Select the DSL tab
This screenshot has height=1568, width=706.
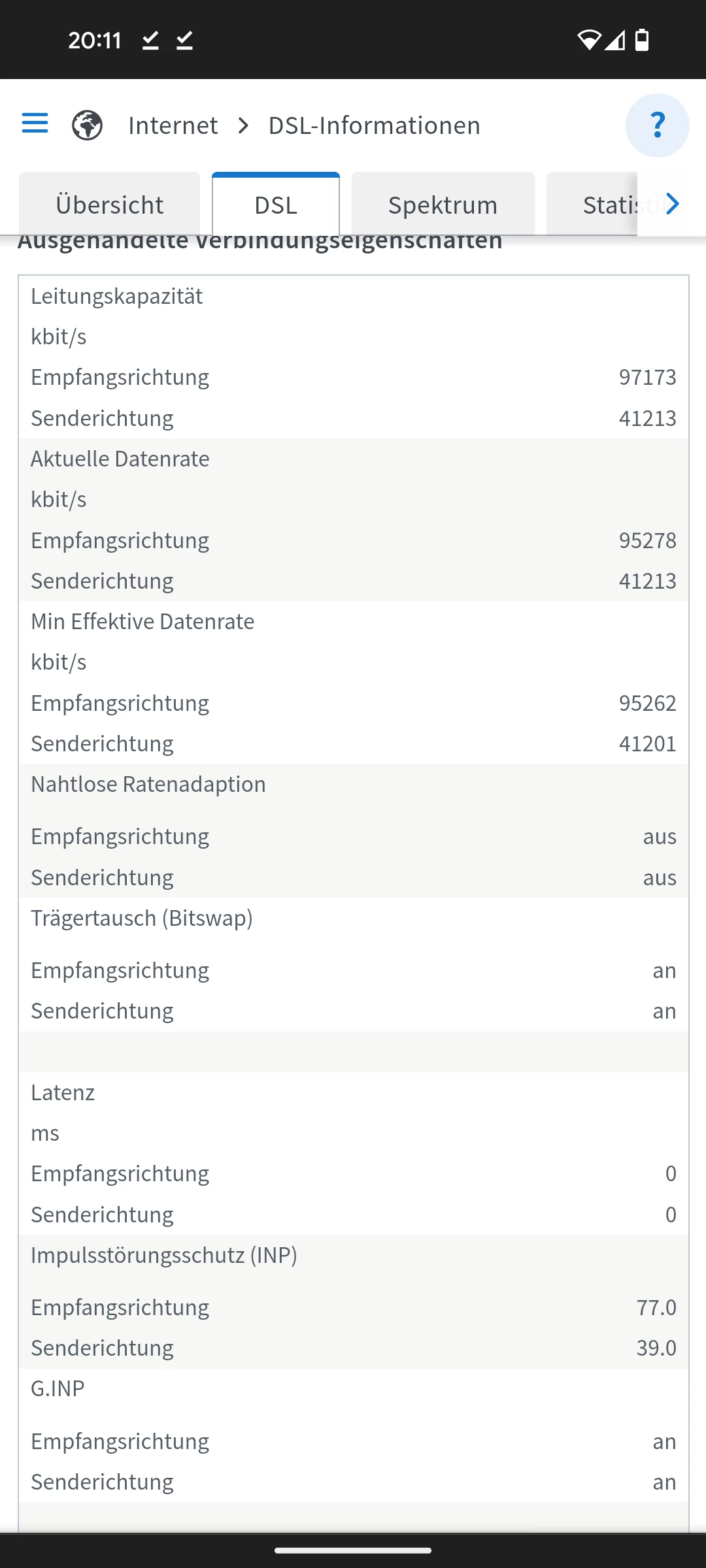point(276,205)
